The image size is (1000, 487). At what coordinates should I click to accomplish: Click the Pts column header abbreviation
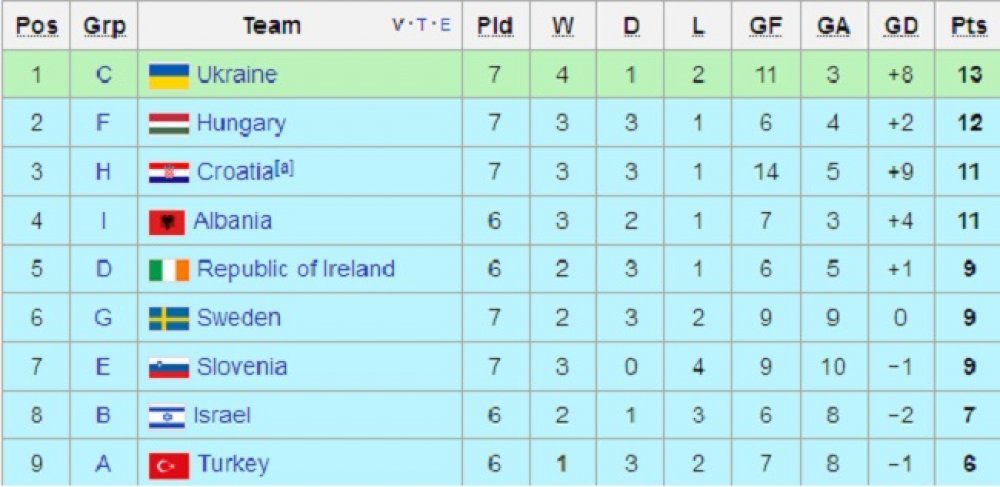(968, 27)
